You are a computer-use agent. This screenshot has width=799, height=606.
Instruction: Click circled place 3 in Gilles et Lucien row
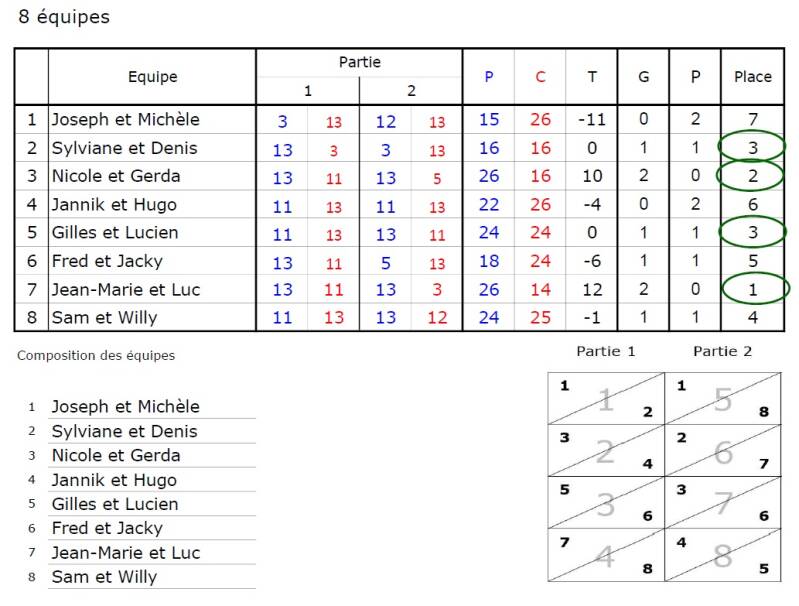[752, 232]
